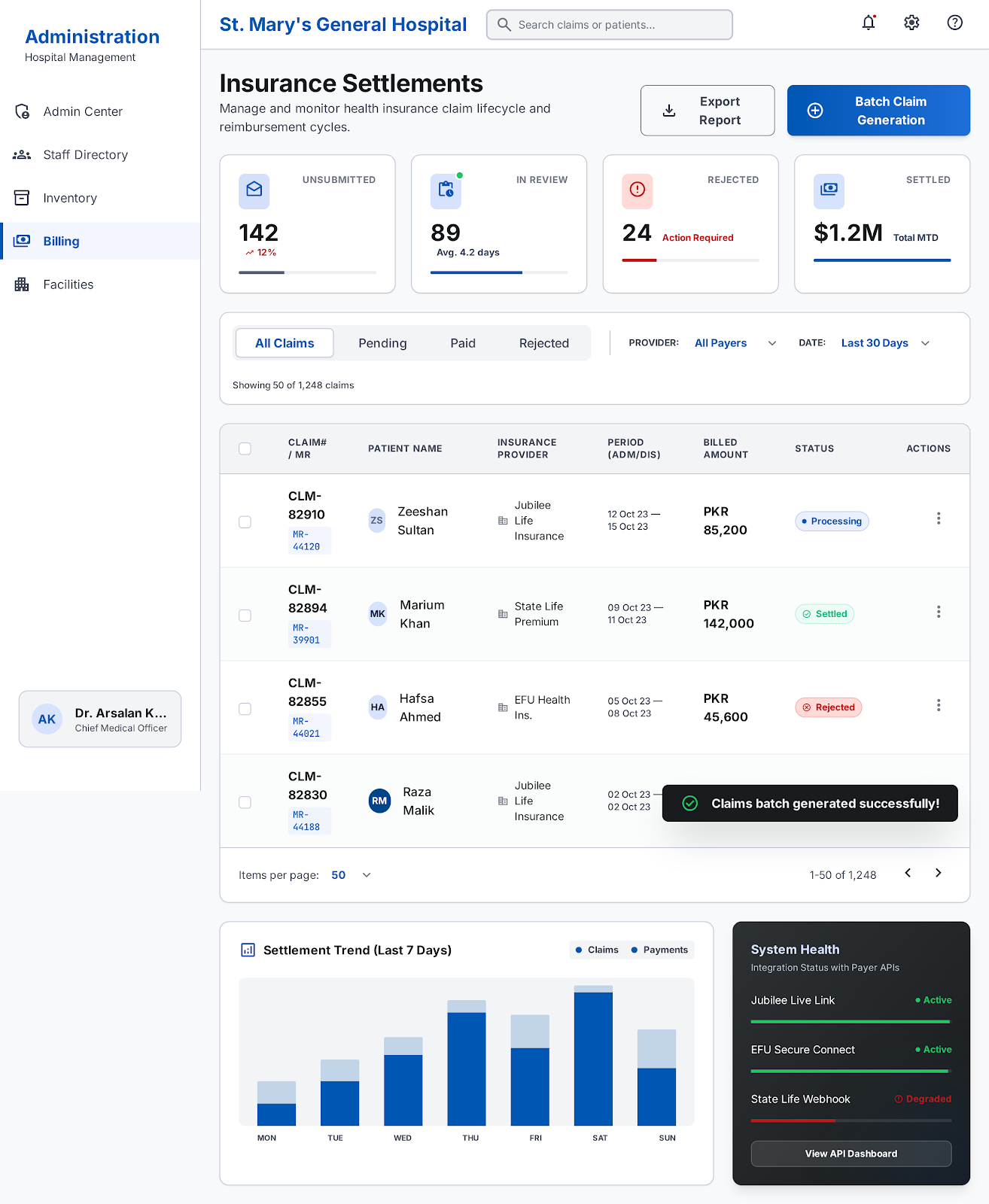Open Inventory menu item
The image size is (989, 1204).
[x=100, y=198]
